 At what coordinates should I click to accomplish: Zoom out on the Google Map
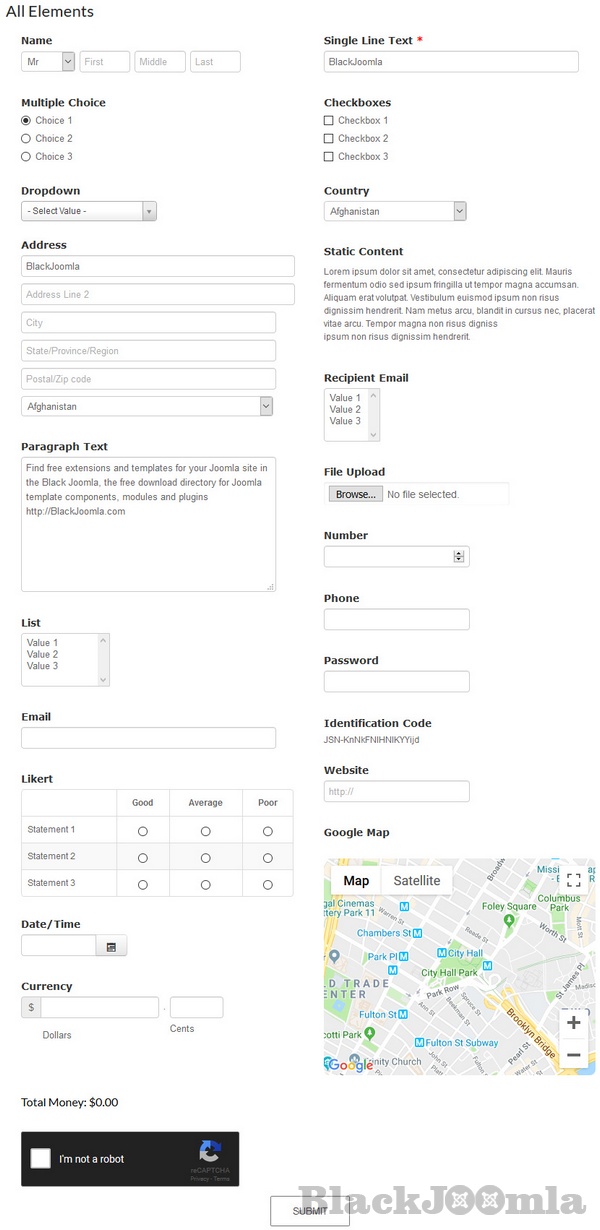pos(573,1054)
